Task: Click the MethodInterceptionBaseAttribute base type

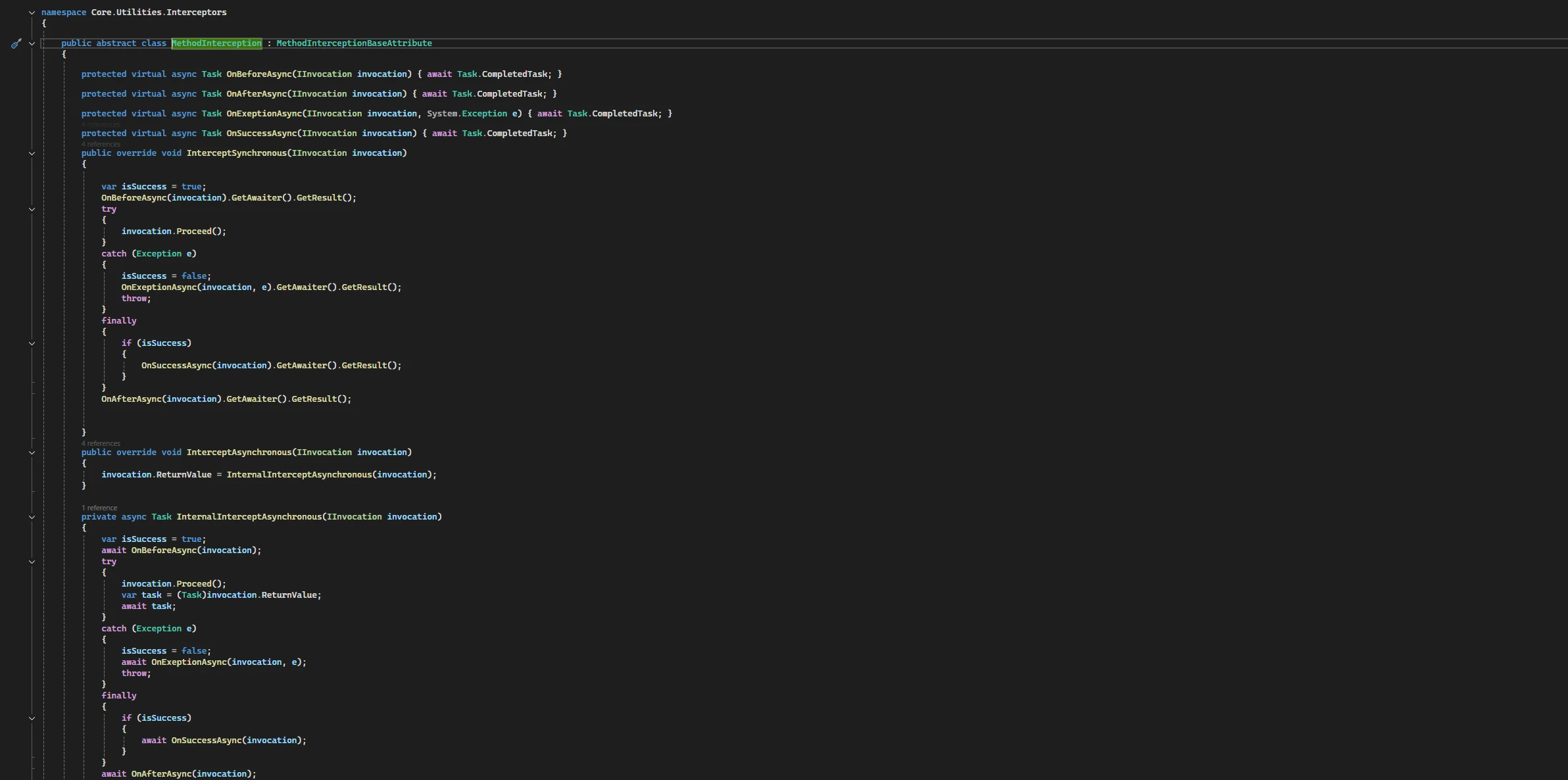Action: click(354, 43)
